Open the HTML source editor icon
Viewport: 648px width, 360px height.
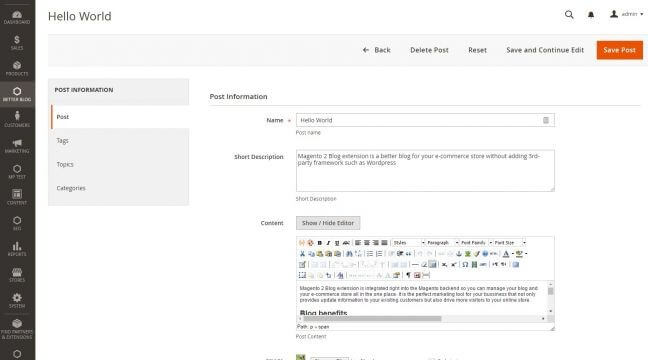[x=494, y=253]
